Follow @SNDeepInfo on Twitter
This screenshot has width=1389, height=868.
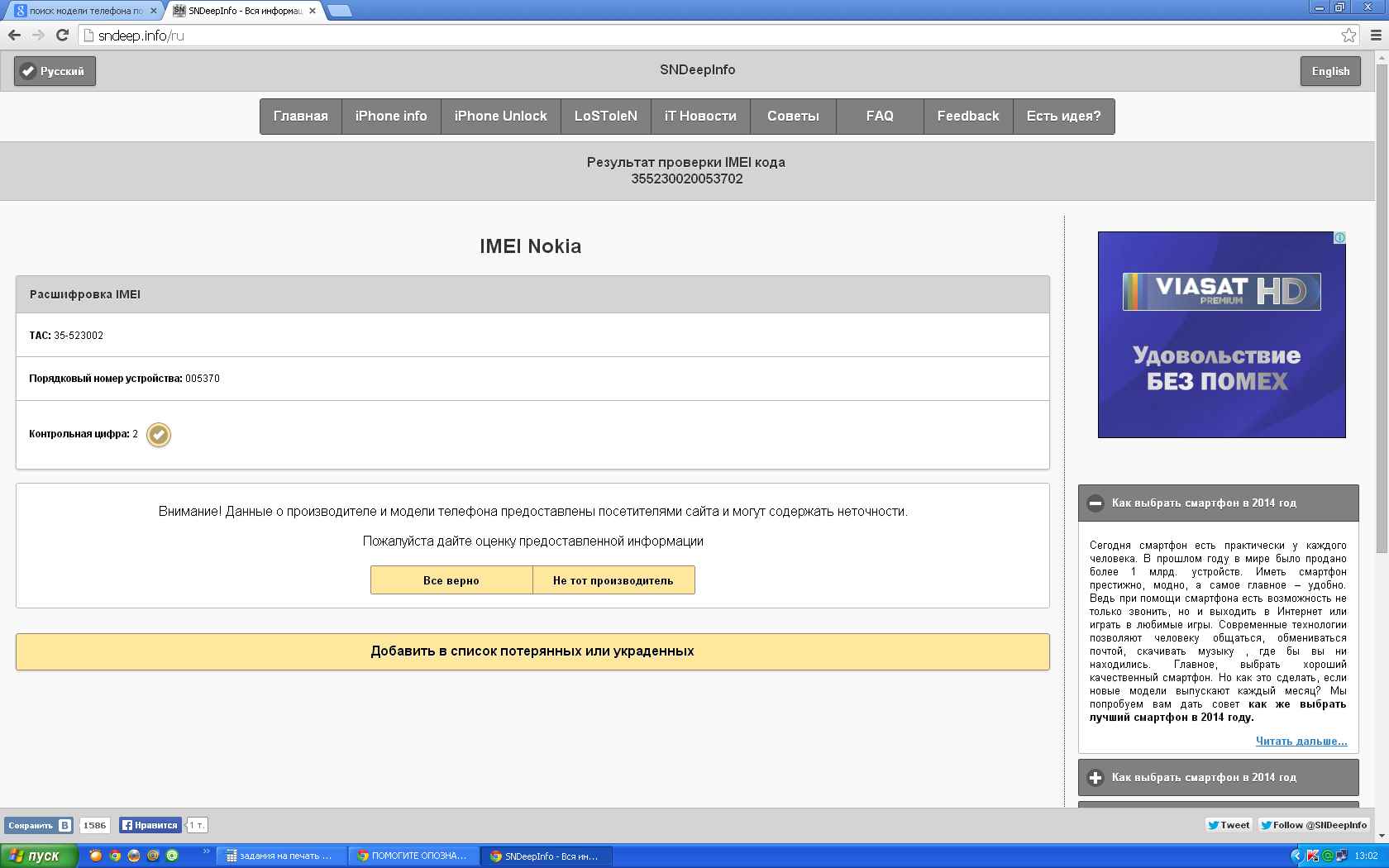click(1314, 825)
